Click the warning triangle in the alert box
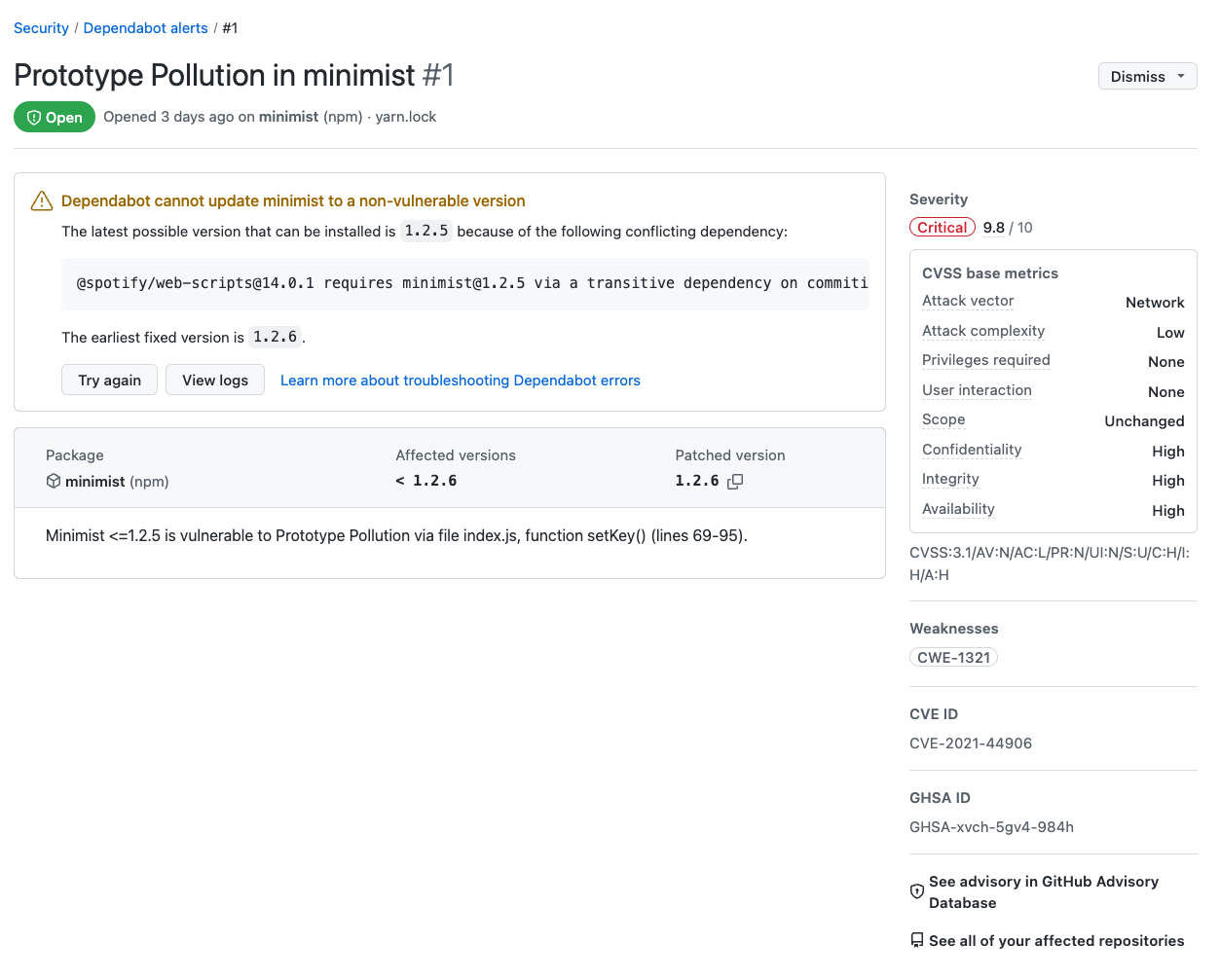 click(x=41, y=200)
